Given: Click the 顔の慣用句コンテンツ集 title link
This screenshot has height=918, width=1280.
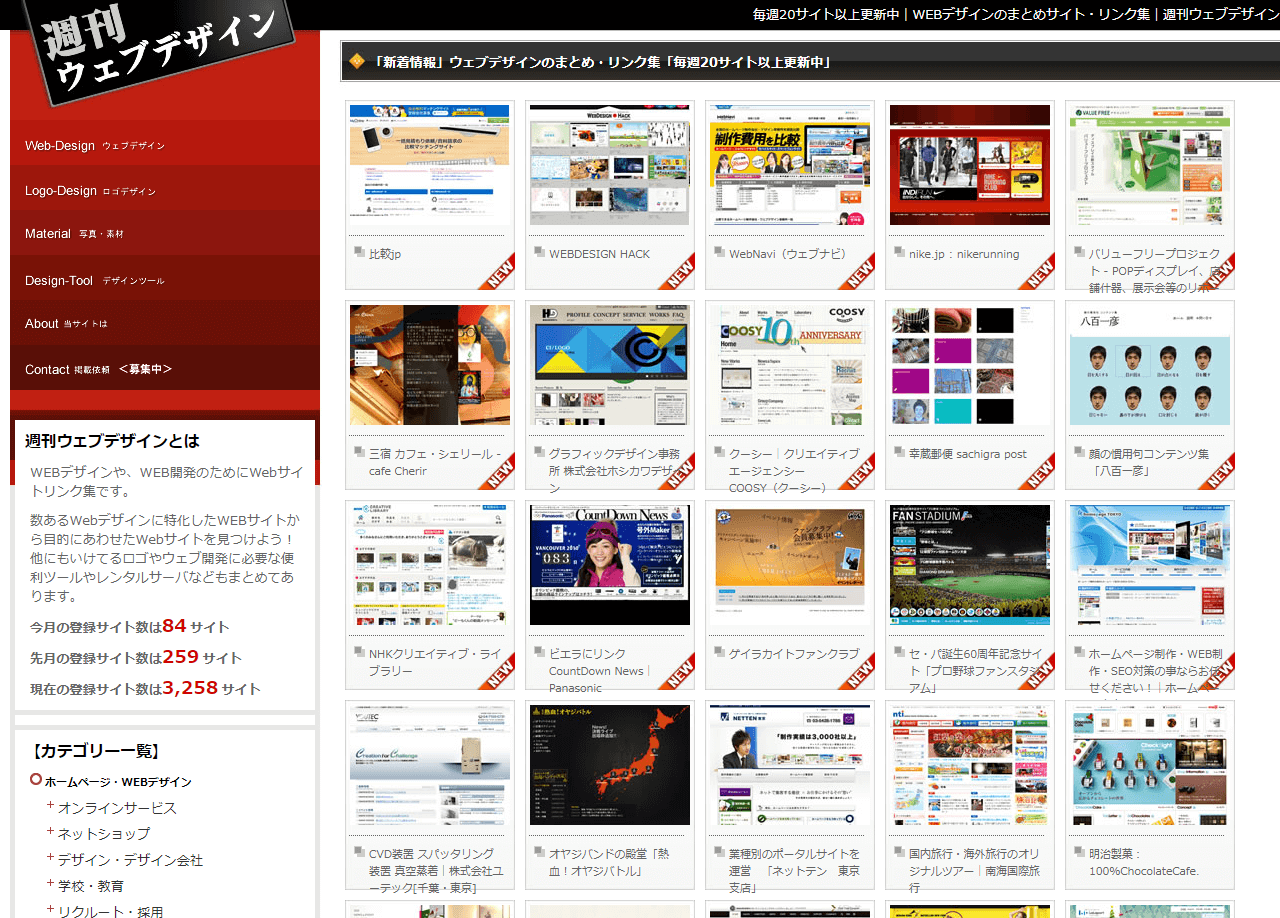Looking at the screenshot, I should click(x=1149, y=462).
